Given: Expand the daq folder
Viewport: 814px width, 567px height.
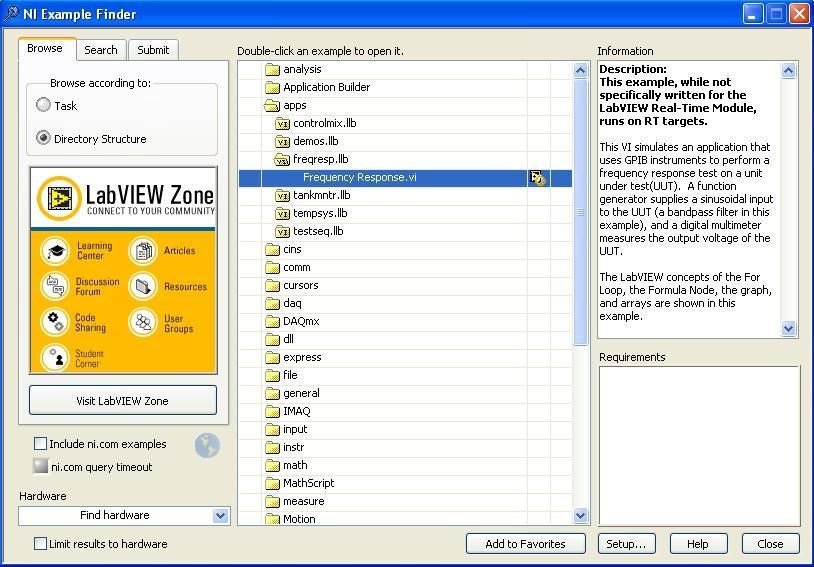Looking at the screenshot, I should click(x=273, y=303).
